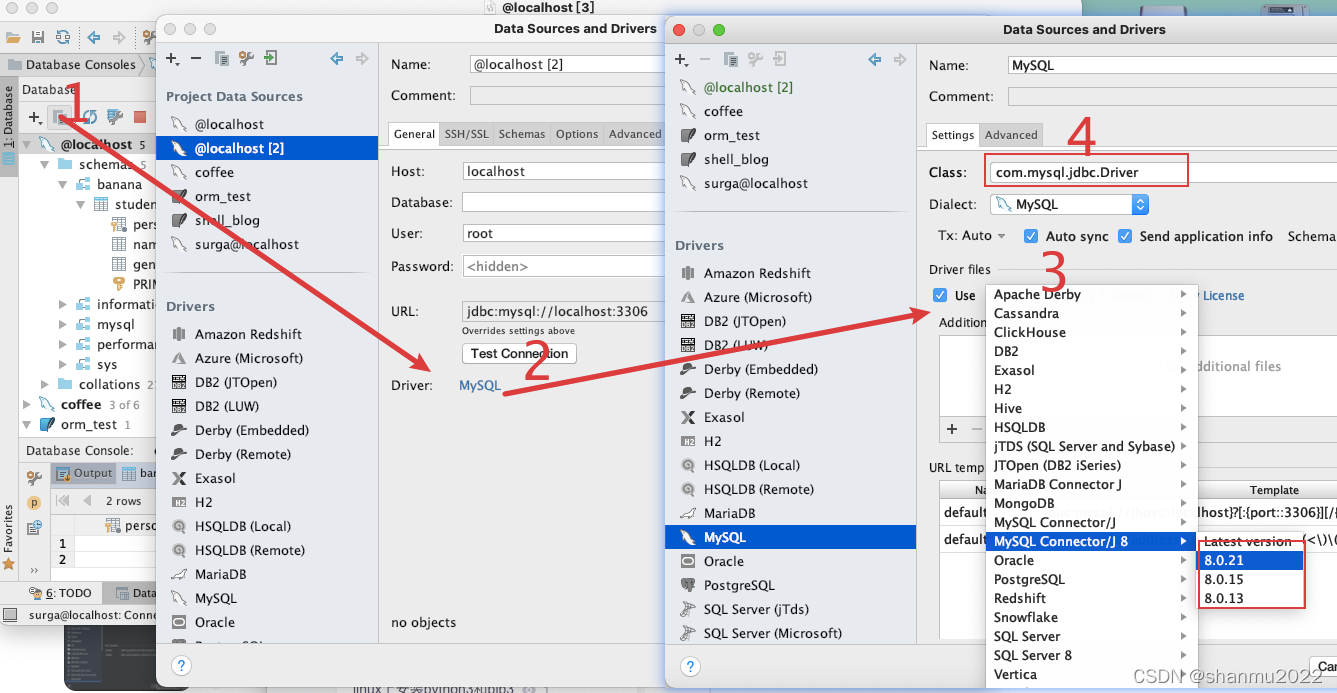Screen dimensions: 1337x693
Task: Select MySQL Connector/J 8 in driver menu
Action: point(1092,541)
